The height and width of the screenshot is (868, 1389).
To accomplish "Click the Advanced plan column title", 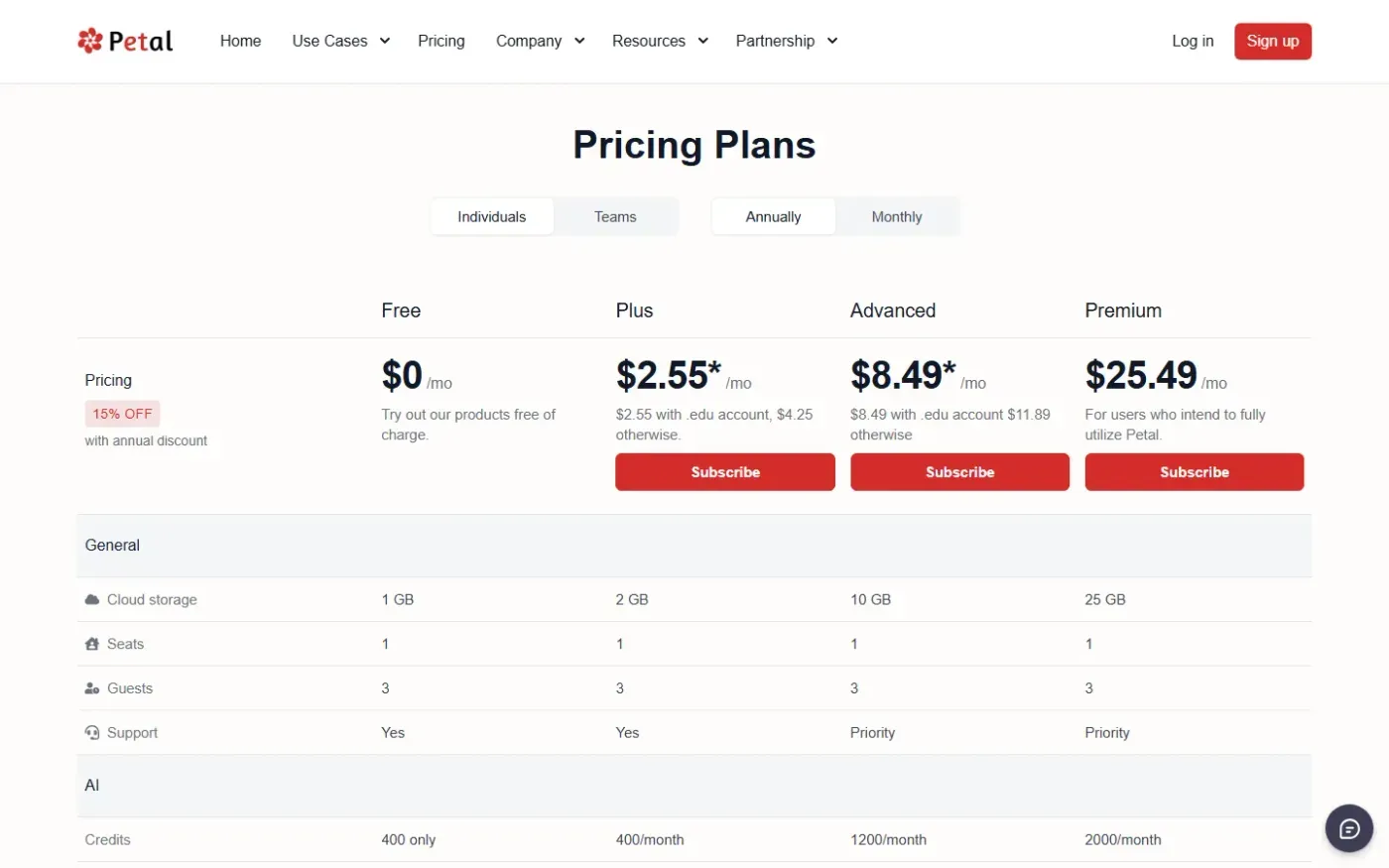I will [x=893, y=310].
